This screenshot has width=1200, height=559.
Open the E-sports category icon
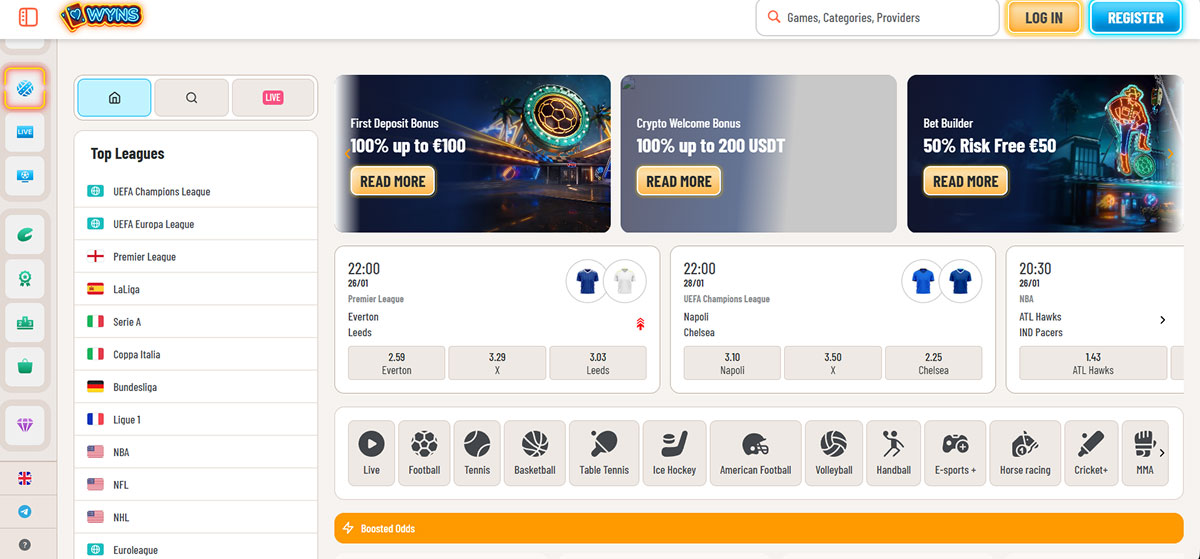(x=955, y=453)
